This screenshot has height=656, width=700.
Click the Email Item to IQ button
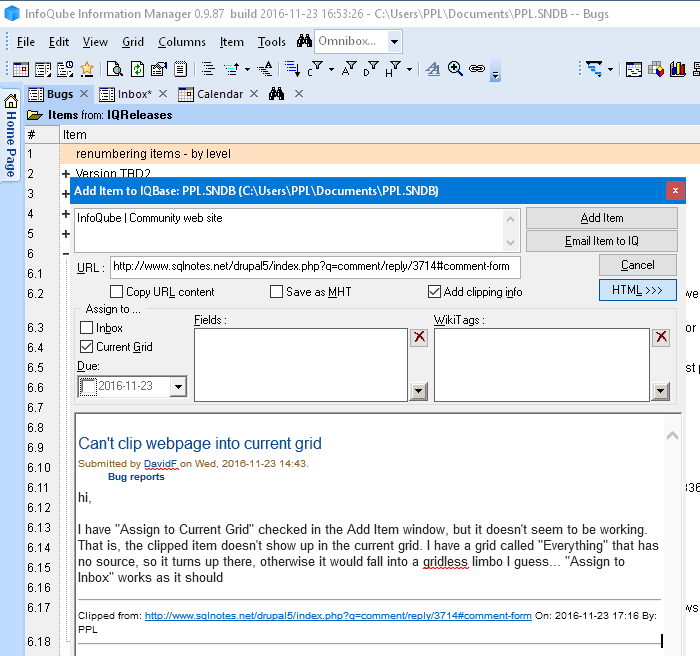pyautogui.click(x=602, y=241)
